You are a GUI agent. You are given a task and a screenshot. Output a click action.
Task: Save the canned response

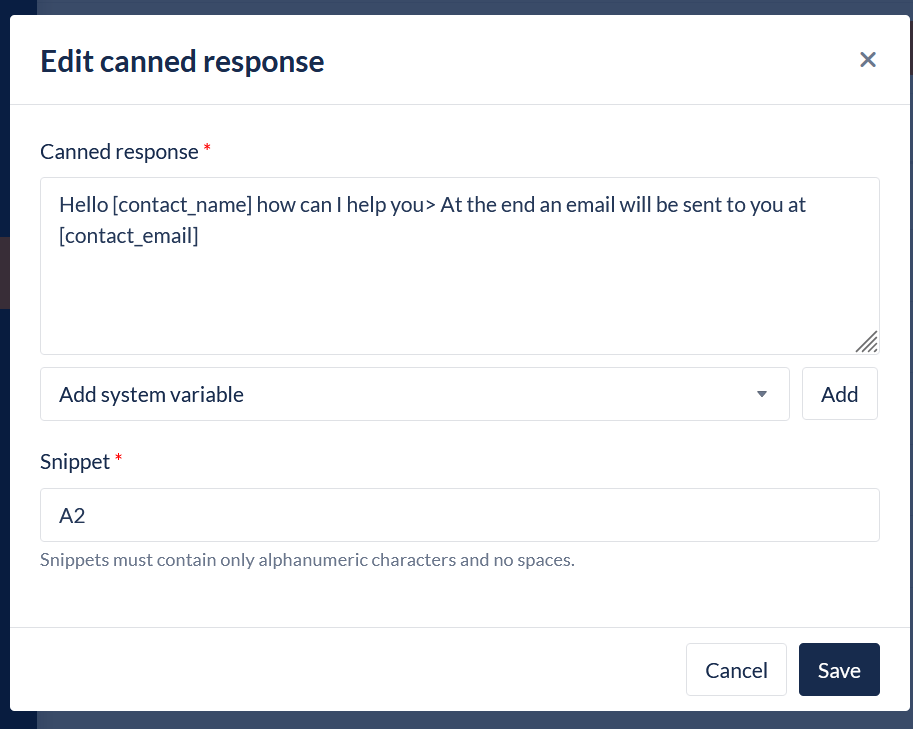[838, 670]
